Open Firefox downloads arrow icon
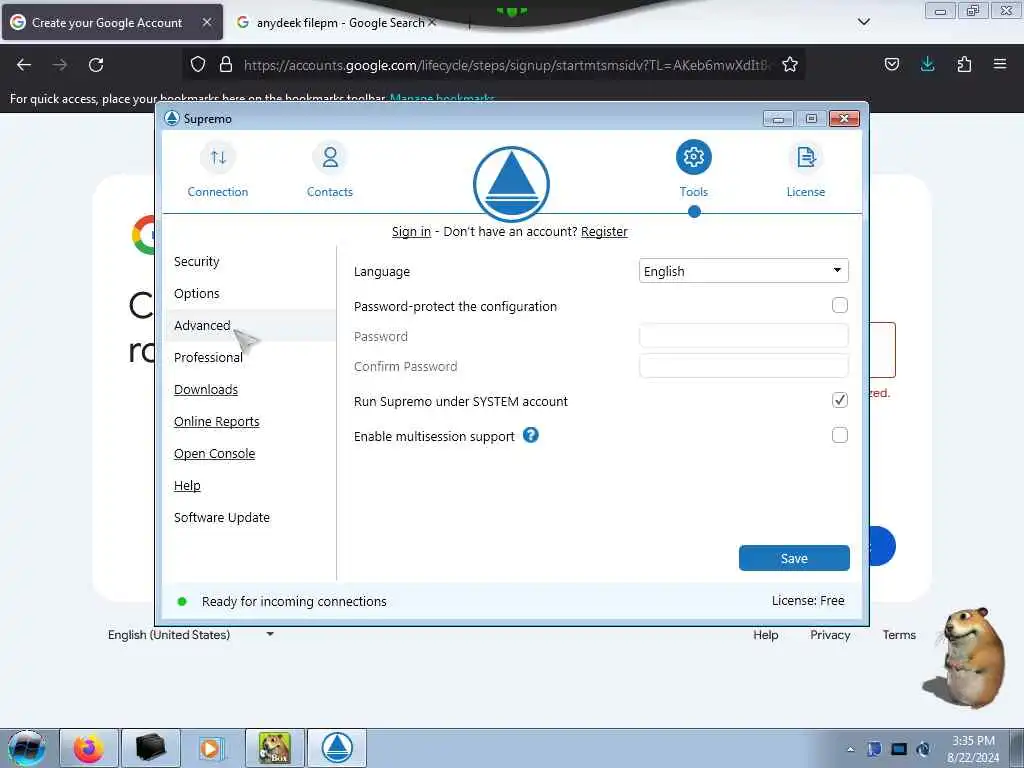Image resolution: width=1024 pixels, height=768 pixels. (927, 64)
